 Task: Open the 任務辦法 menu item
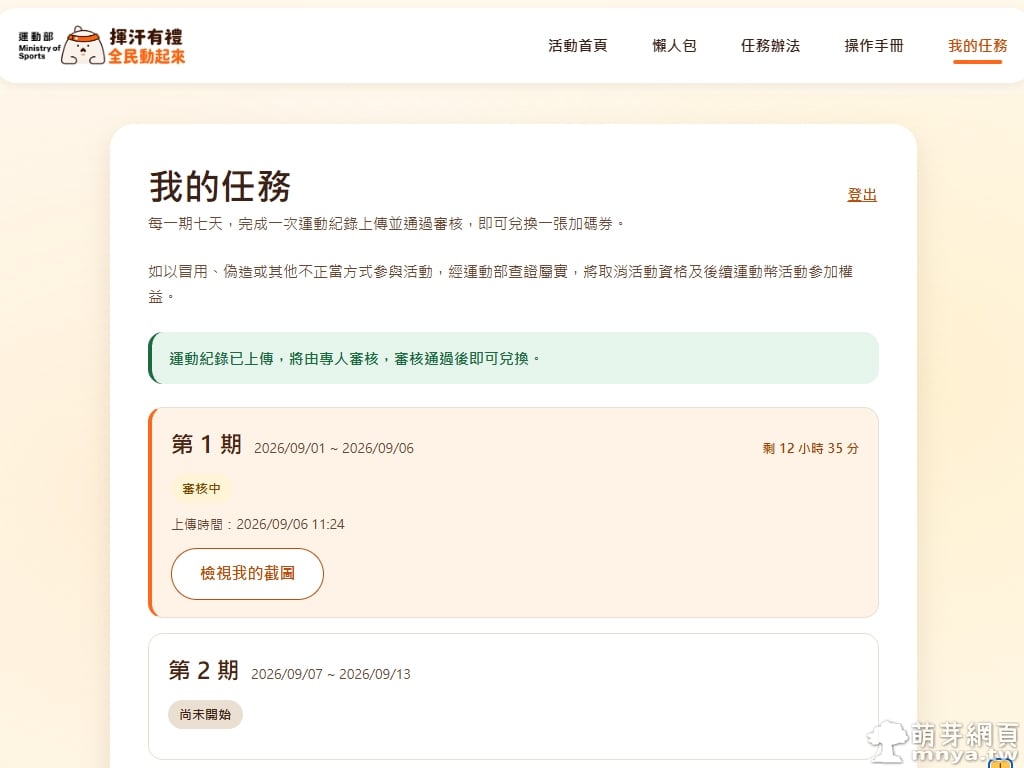point(770,46)
